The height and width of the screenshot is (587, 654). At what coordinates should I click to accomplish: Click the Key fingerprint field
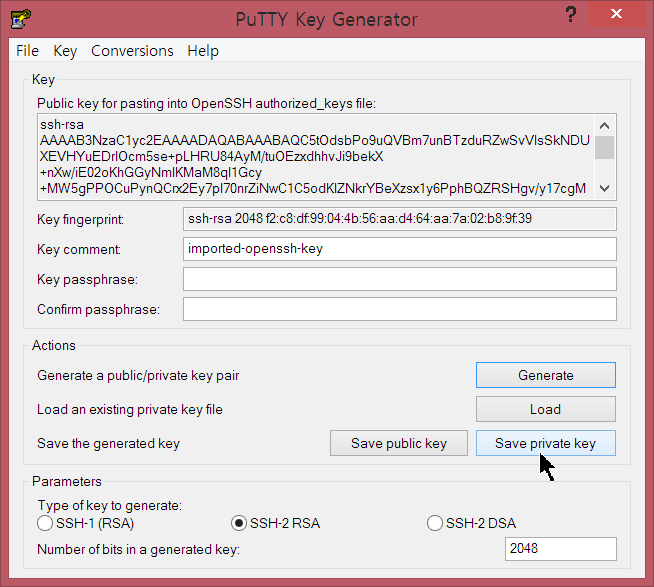pos(400,219)
